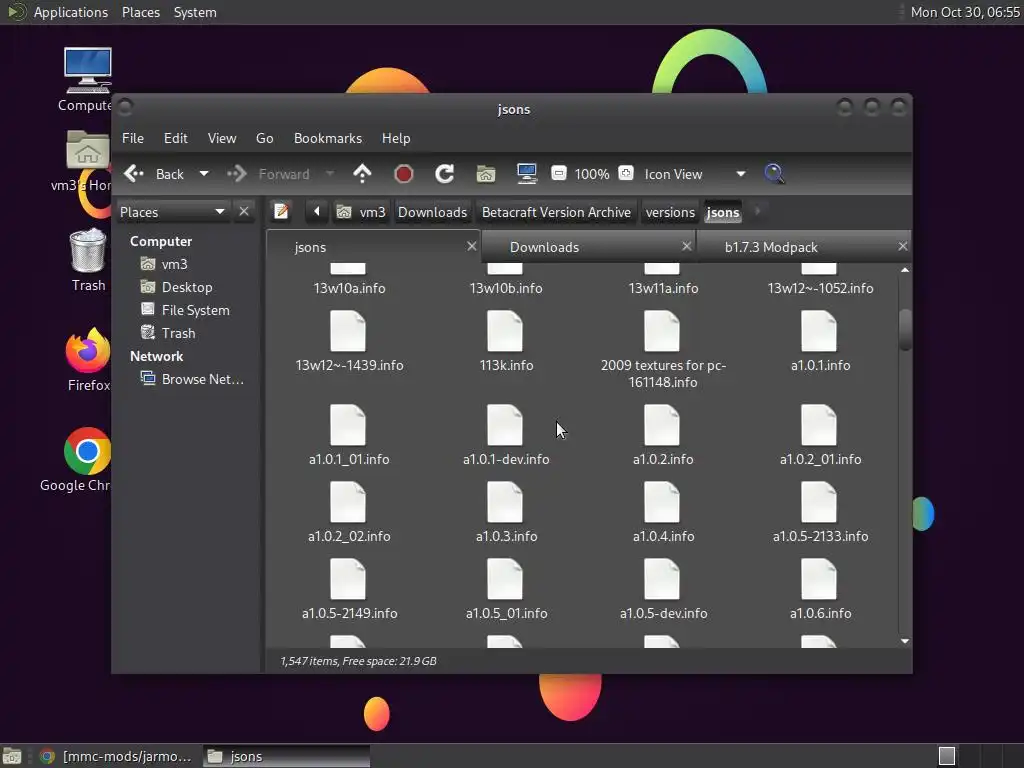
Task: Select file 113k.info
Action: tap(505, 341)
